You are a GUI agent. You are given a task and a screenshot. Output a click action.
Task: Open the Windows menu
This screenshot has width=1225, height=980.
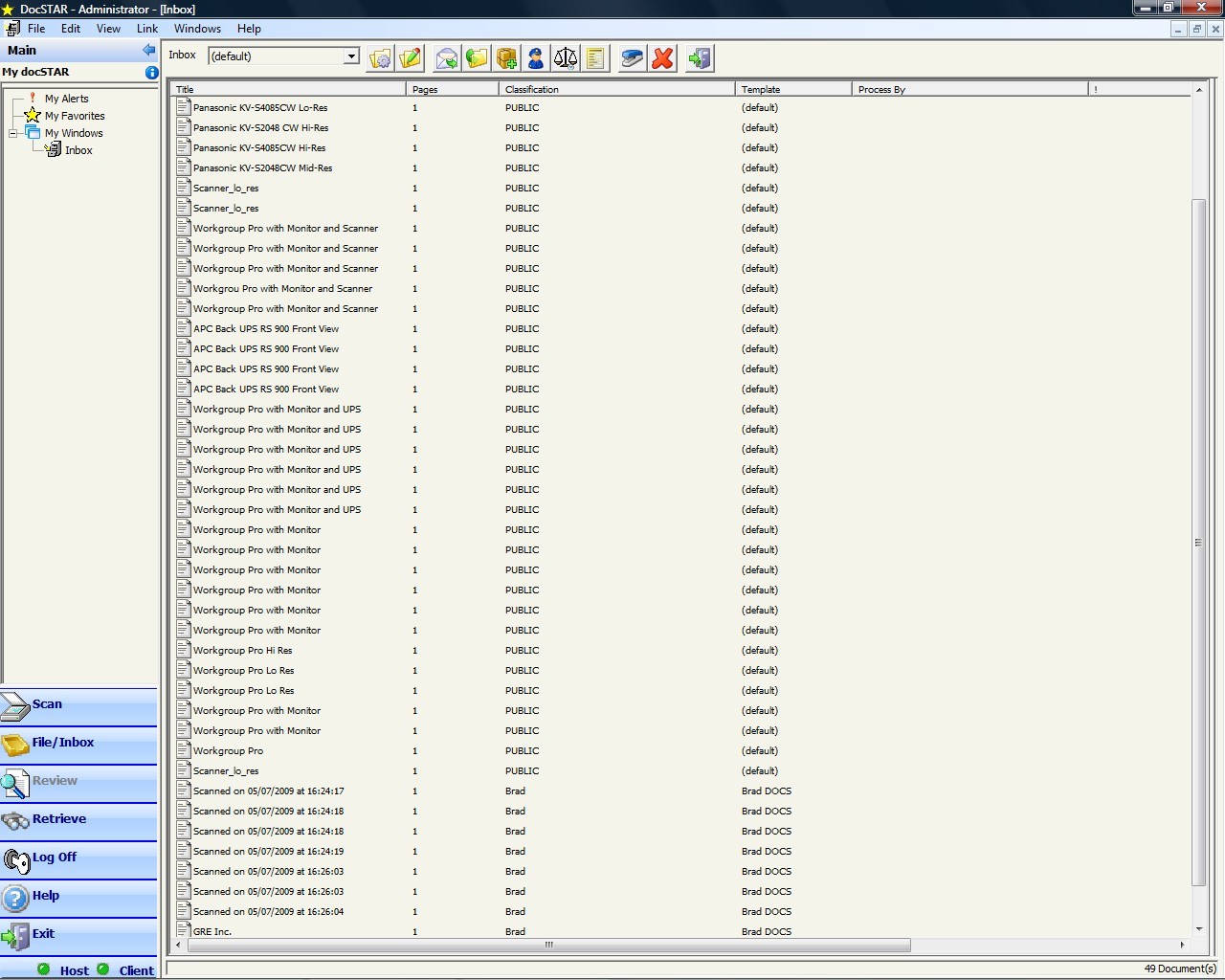(x=197, y=29)
